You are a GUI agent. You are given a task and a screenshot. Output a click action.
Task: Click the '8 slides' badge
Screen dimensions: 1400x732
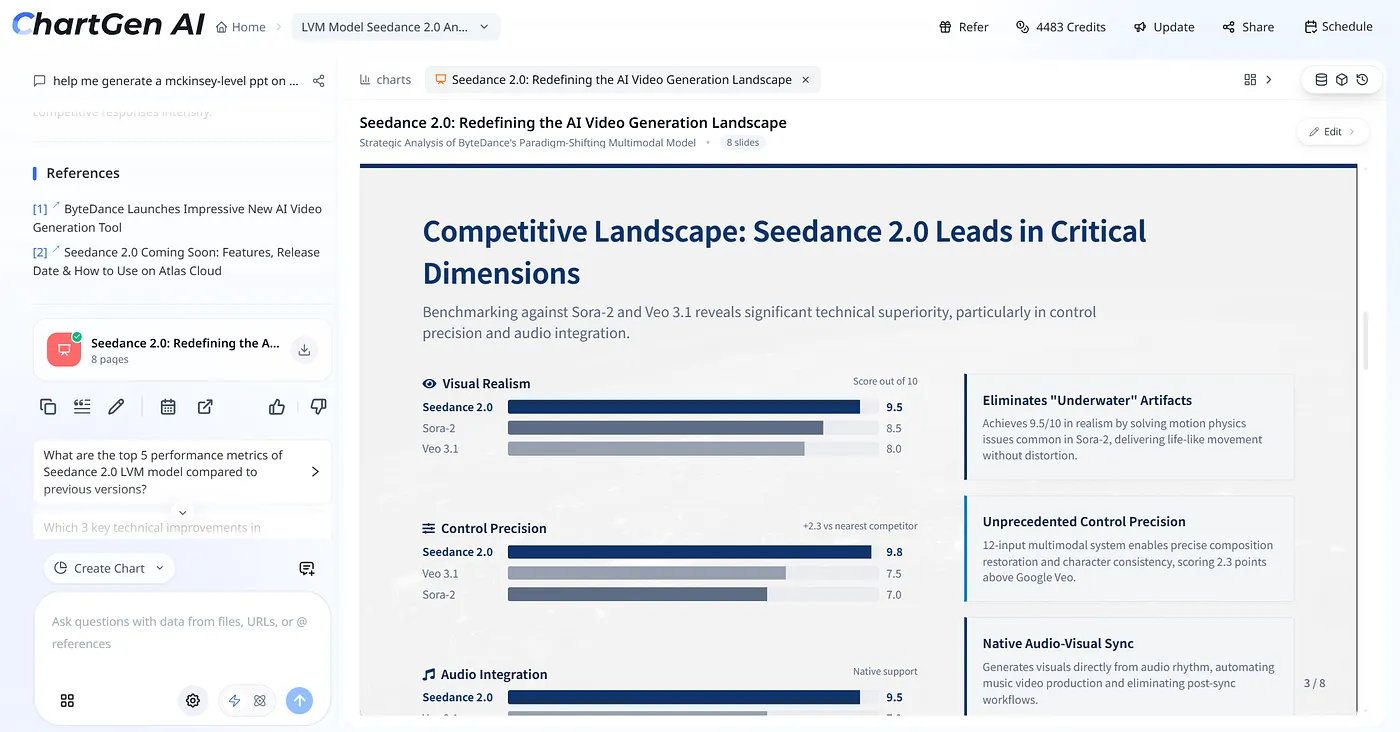click(x=742, y=143)
